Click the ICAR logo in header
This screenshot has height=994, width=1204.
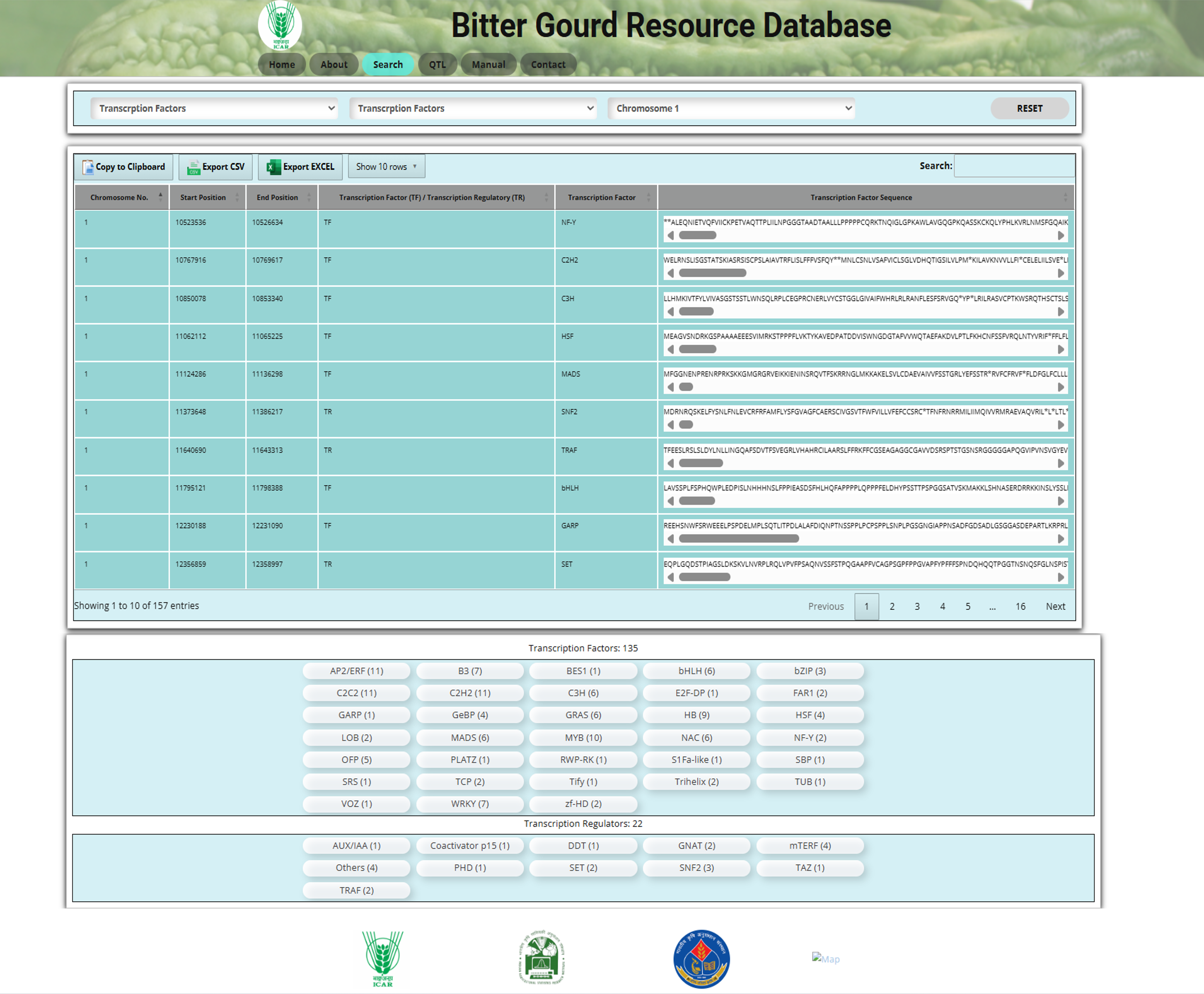pos(280,26)
